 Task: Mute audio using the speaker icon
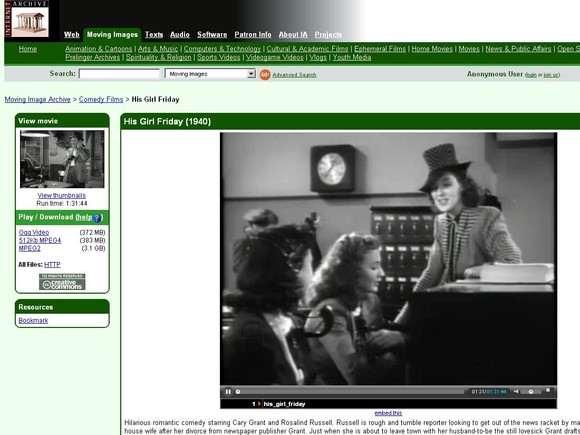(516, 391)
